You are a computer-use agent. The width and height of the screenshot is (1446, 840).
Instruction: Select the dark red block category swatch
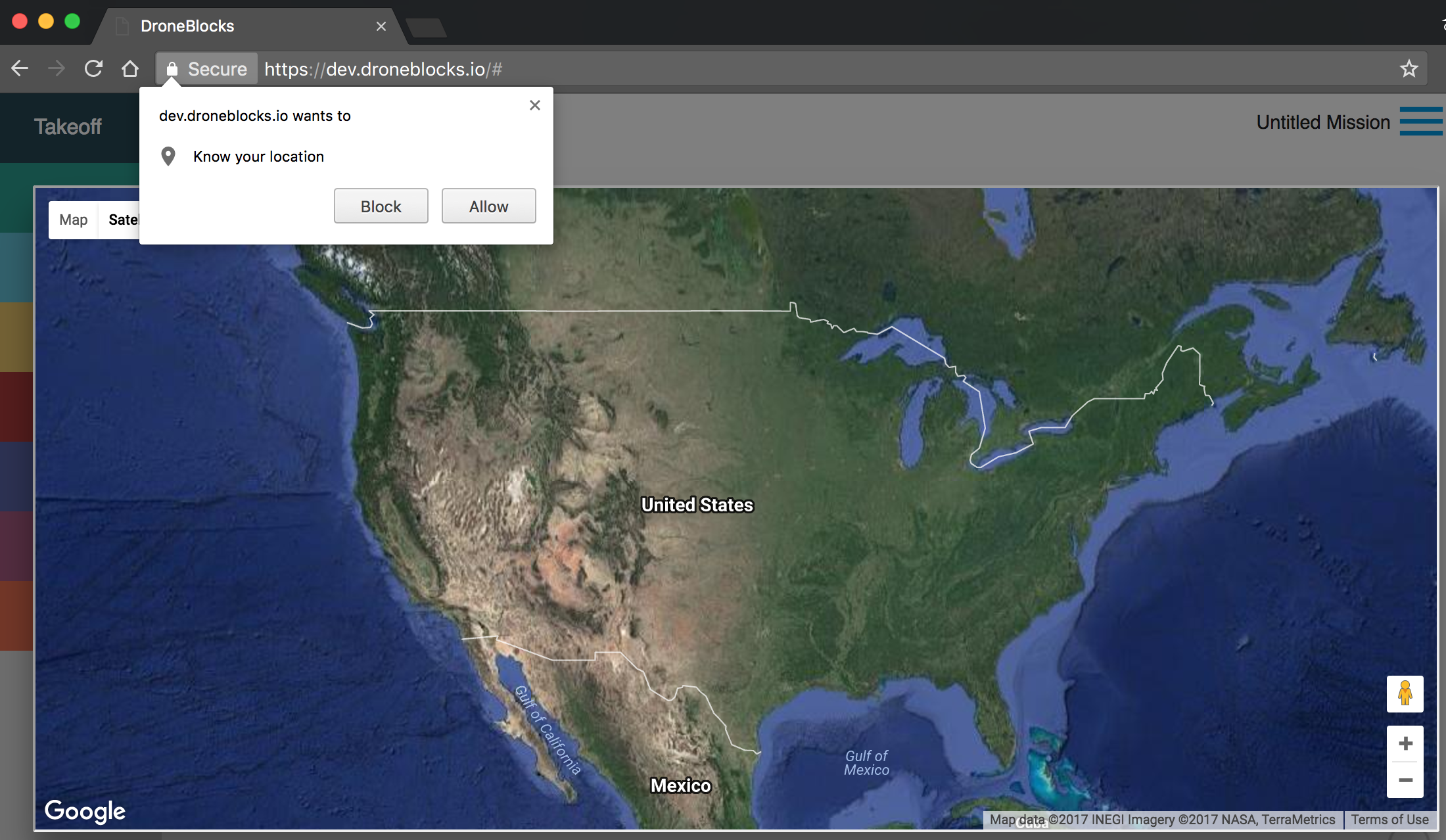16,407
